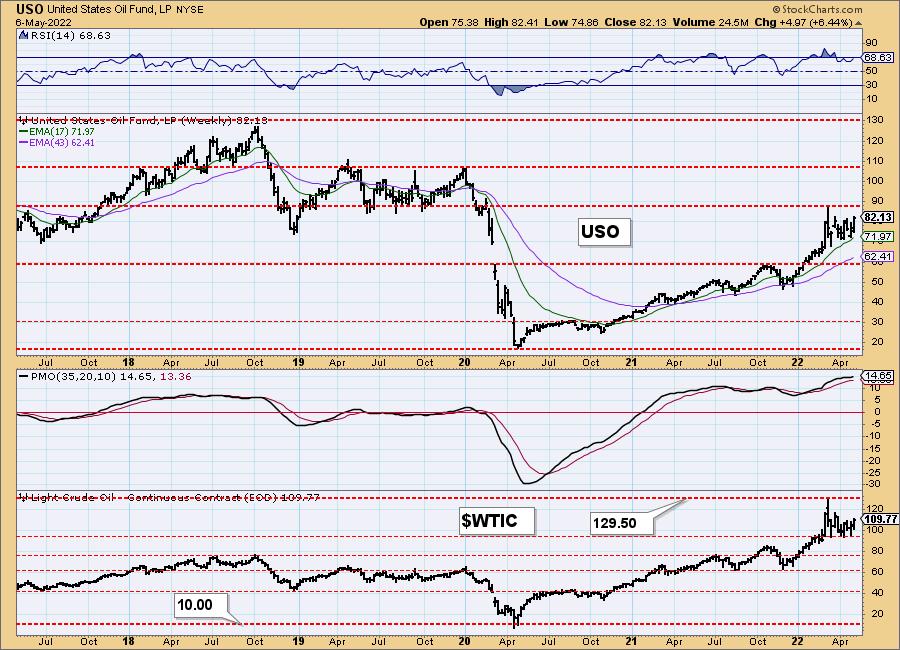
Task: Click the Volume 24.5M value
Action: [710, 22]
